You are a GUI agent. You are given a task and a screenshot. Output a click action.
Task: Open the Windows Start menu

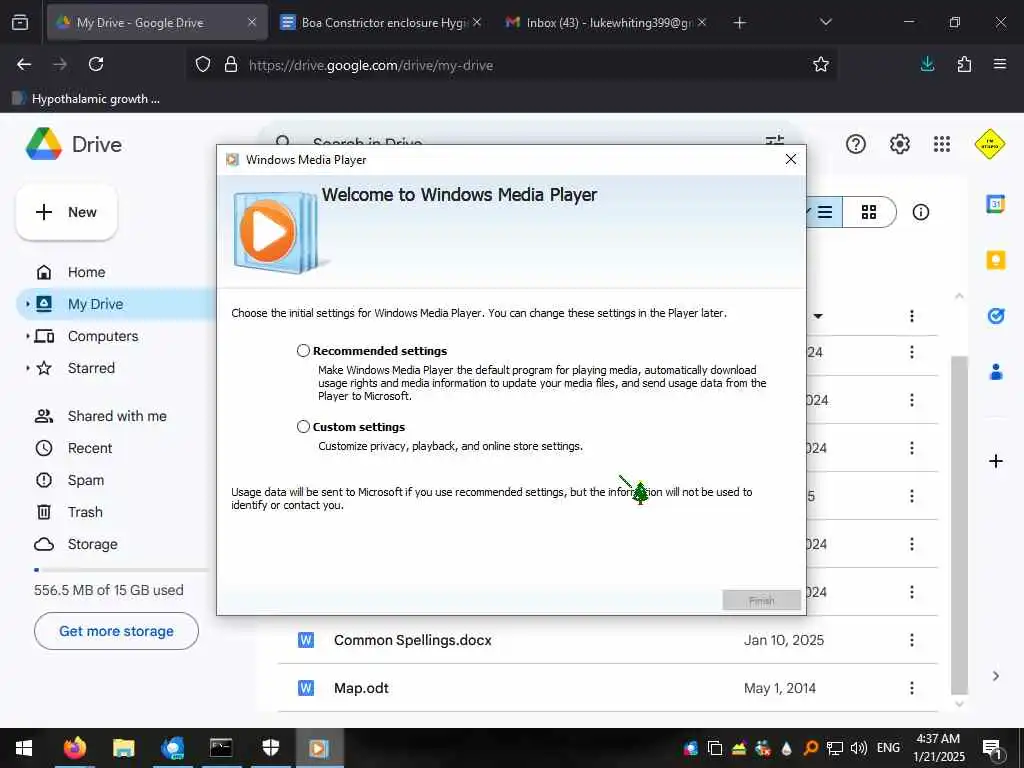pyautogui.click(x=24, y=748)
